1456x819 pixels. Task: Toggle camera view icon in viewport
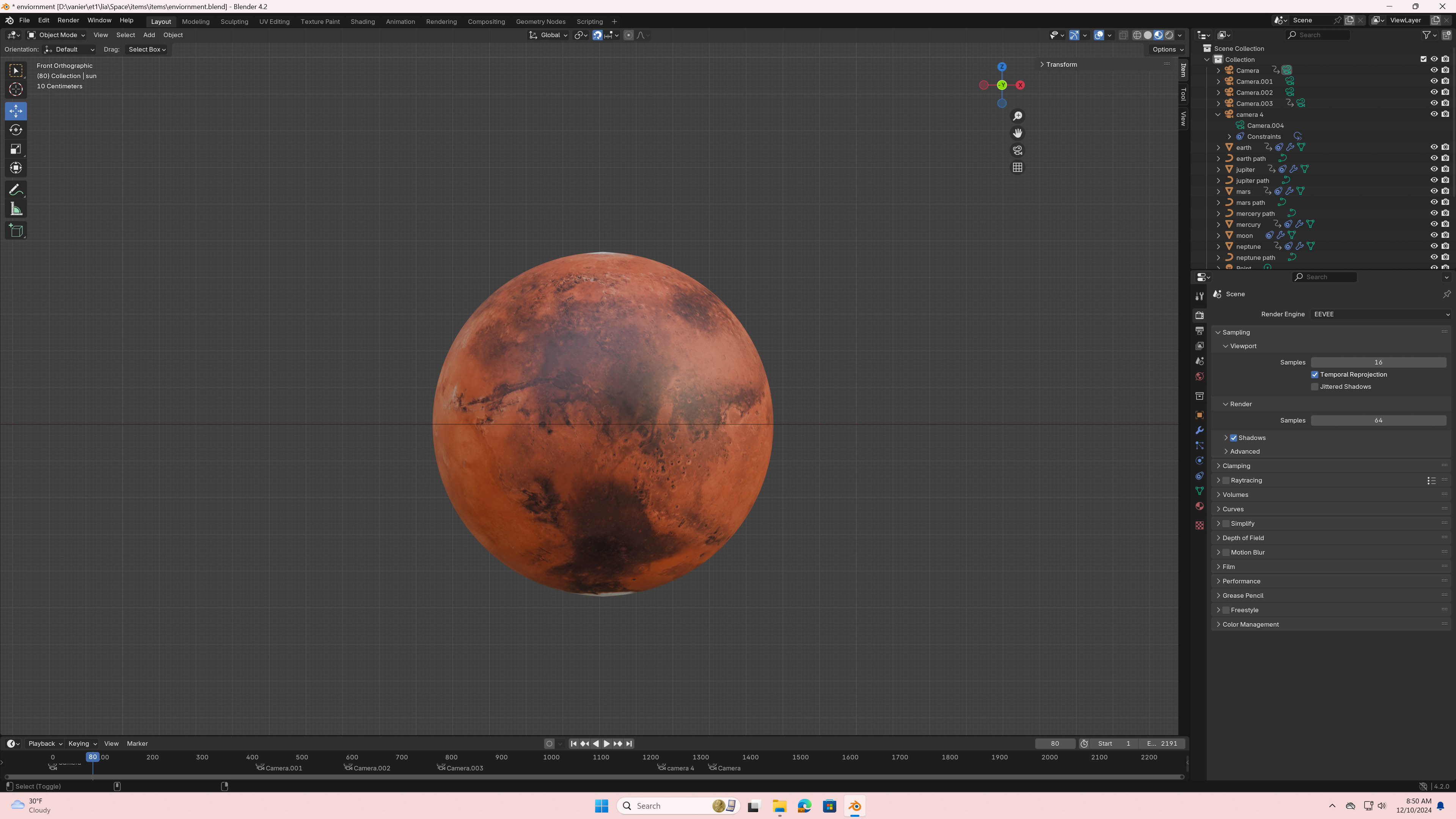pos(1018,150)
